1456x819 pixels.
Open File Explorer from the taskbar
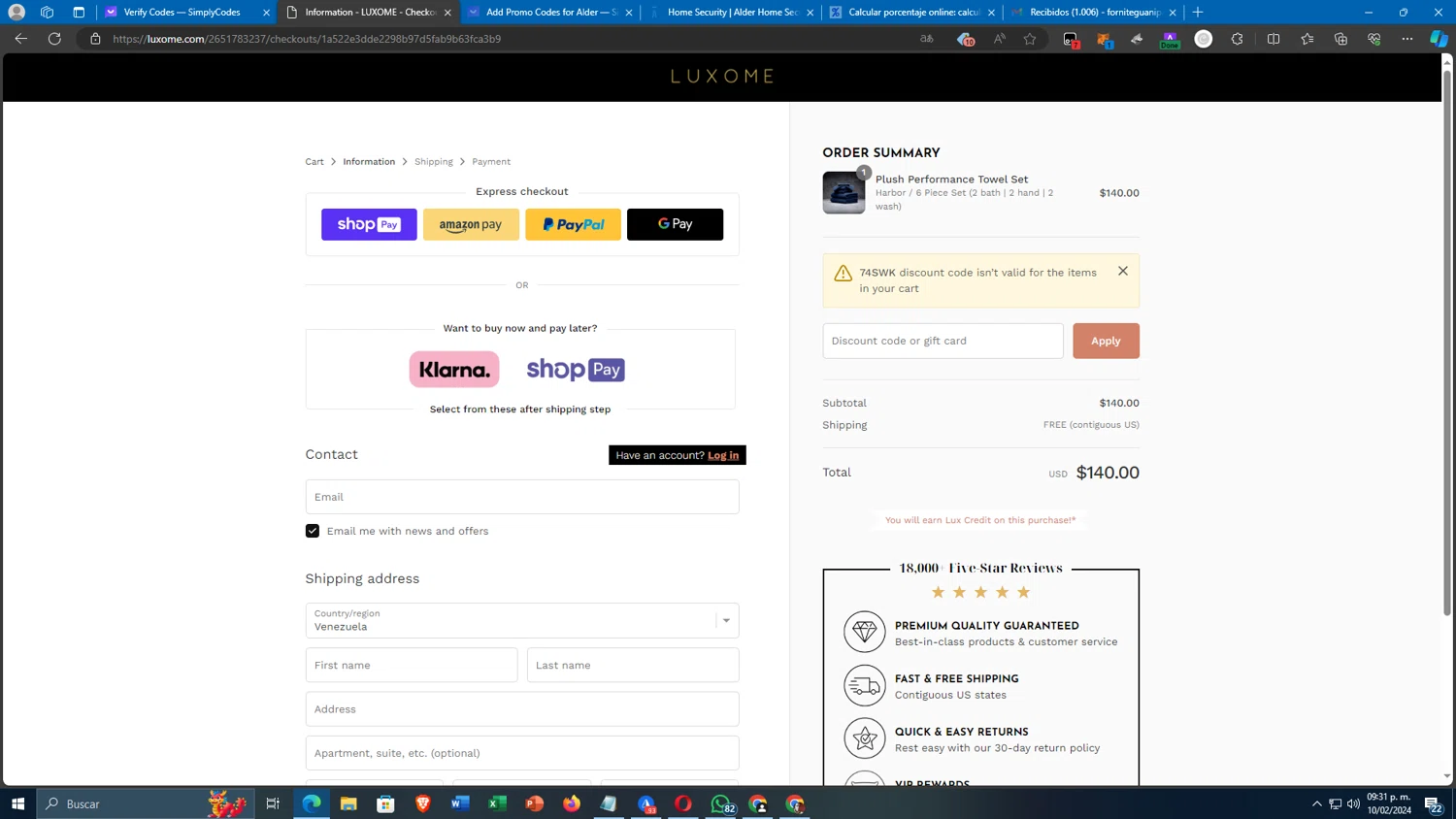348,803
